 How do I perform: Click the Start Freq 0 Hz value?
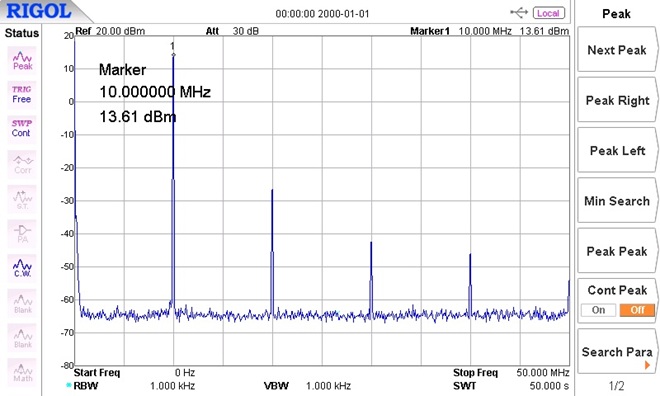pyautogui.click(x=185, y=372)
